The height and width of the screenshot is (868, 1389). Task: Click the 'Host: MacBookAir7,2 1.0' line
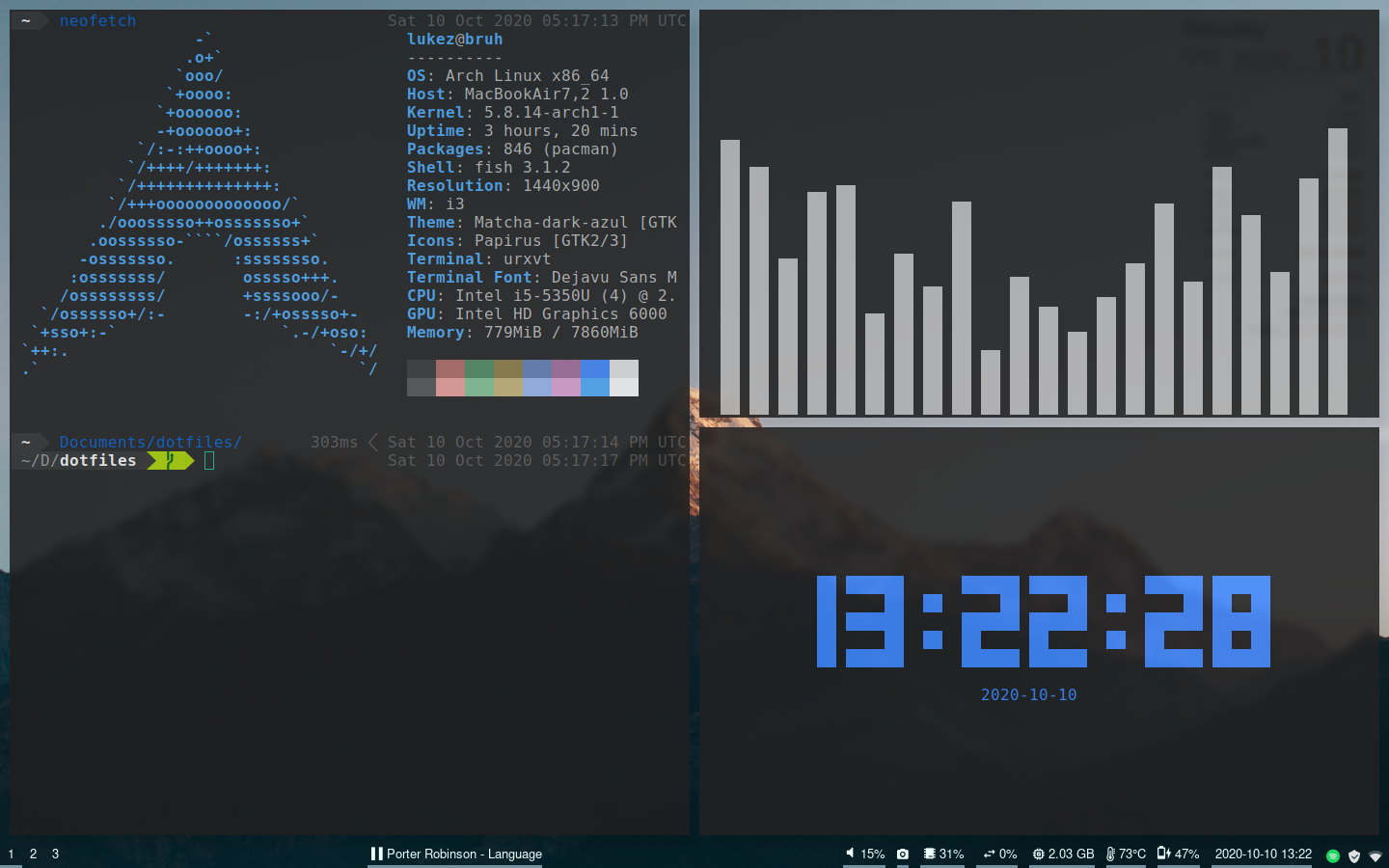[x=518, y=94]
